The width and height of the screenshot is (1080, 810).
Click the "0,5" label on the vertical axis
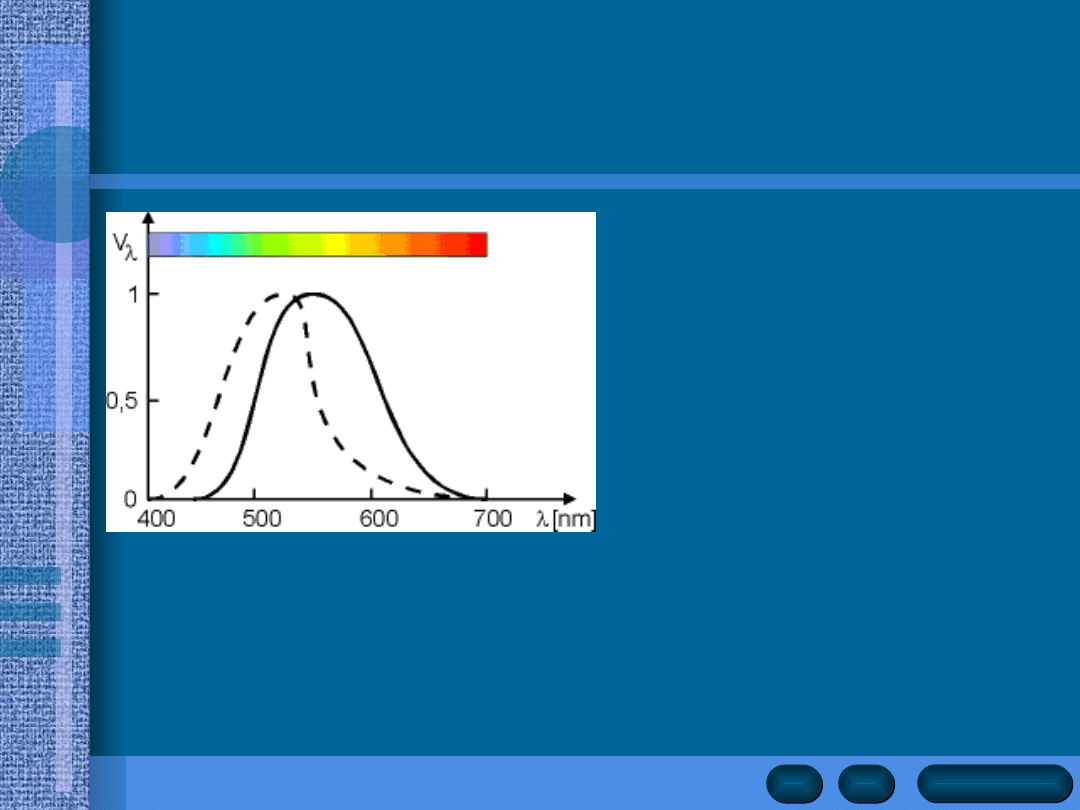[123, 400]
